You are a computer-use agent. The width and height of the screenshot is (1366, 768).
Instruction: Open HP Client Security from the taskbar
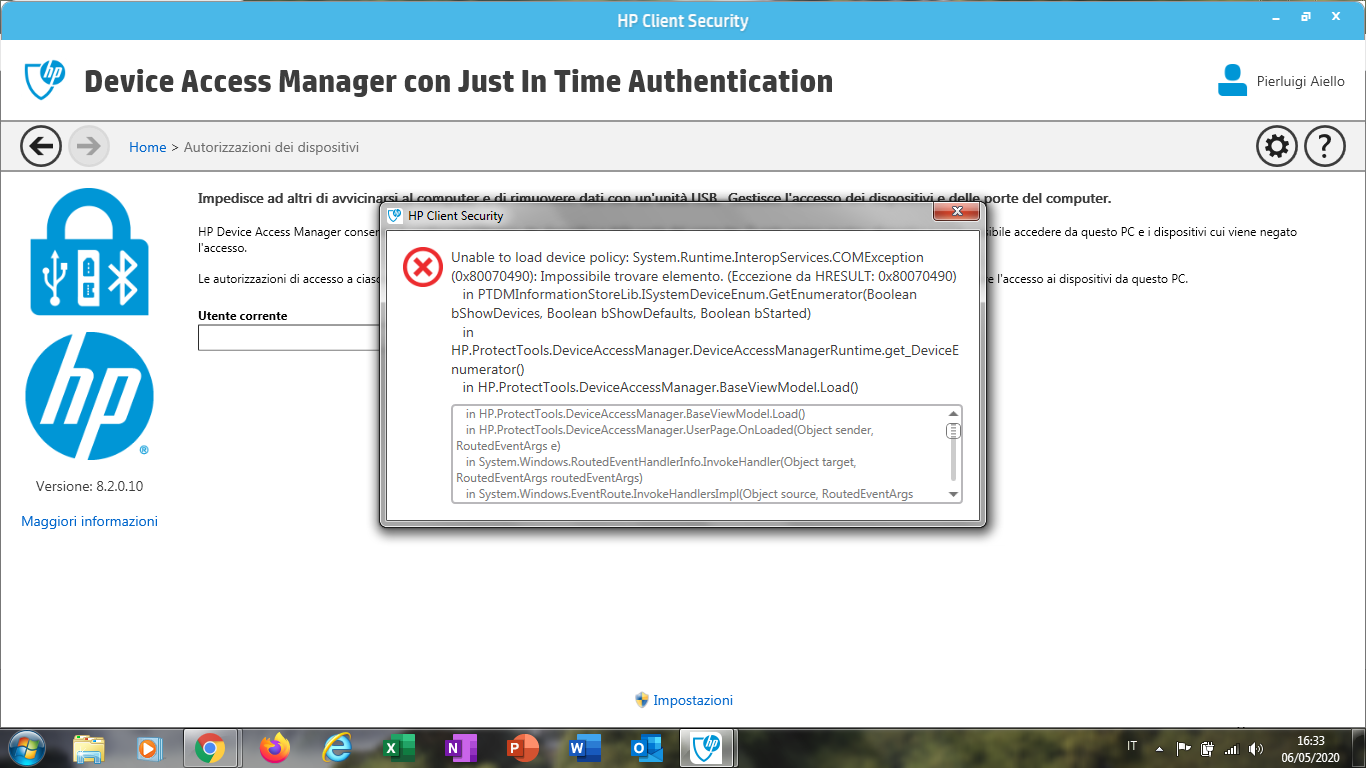pyautogui.click(x=709, y=747)
